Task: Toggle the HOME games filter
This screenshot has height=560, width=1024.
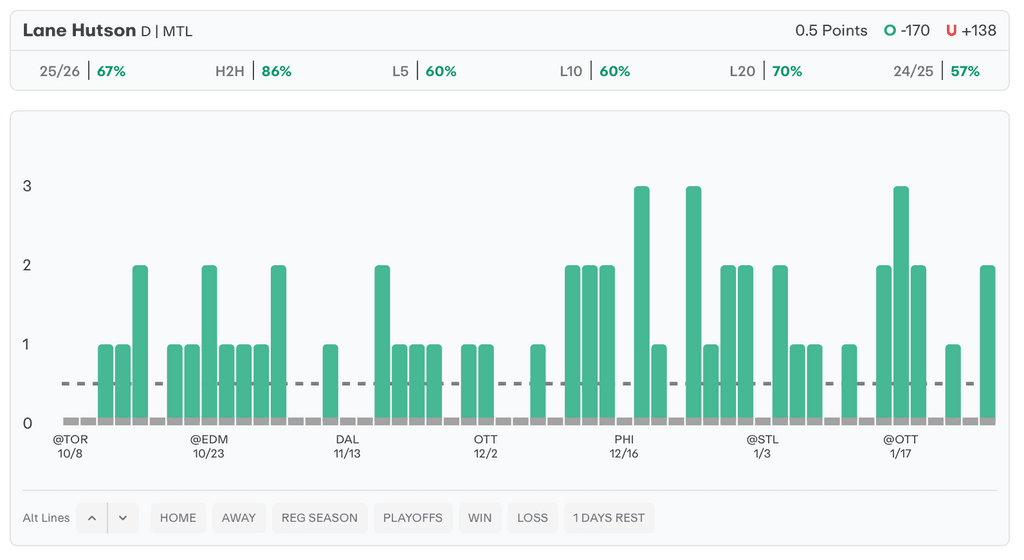Action: coord(178,518)
